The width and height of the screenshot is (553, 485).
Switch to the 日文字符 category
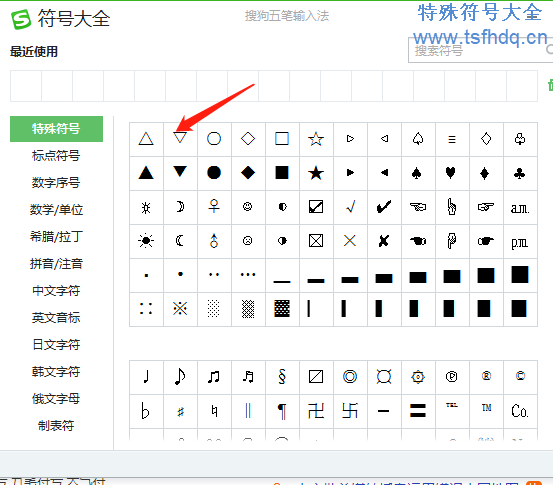[x=56, y=345]
